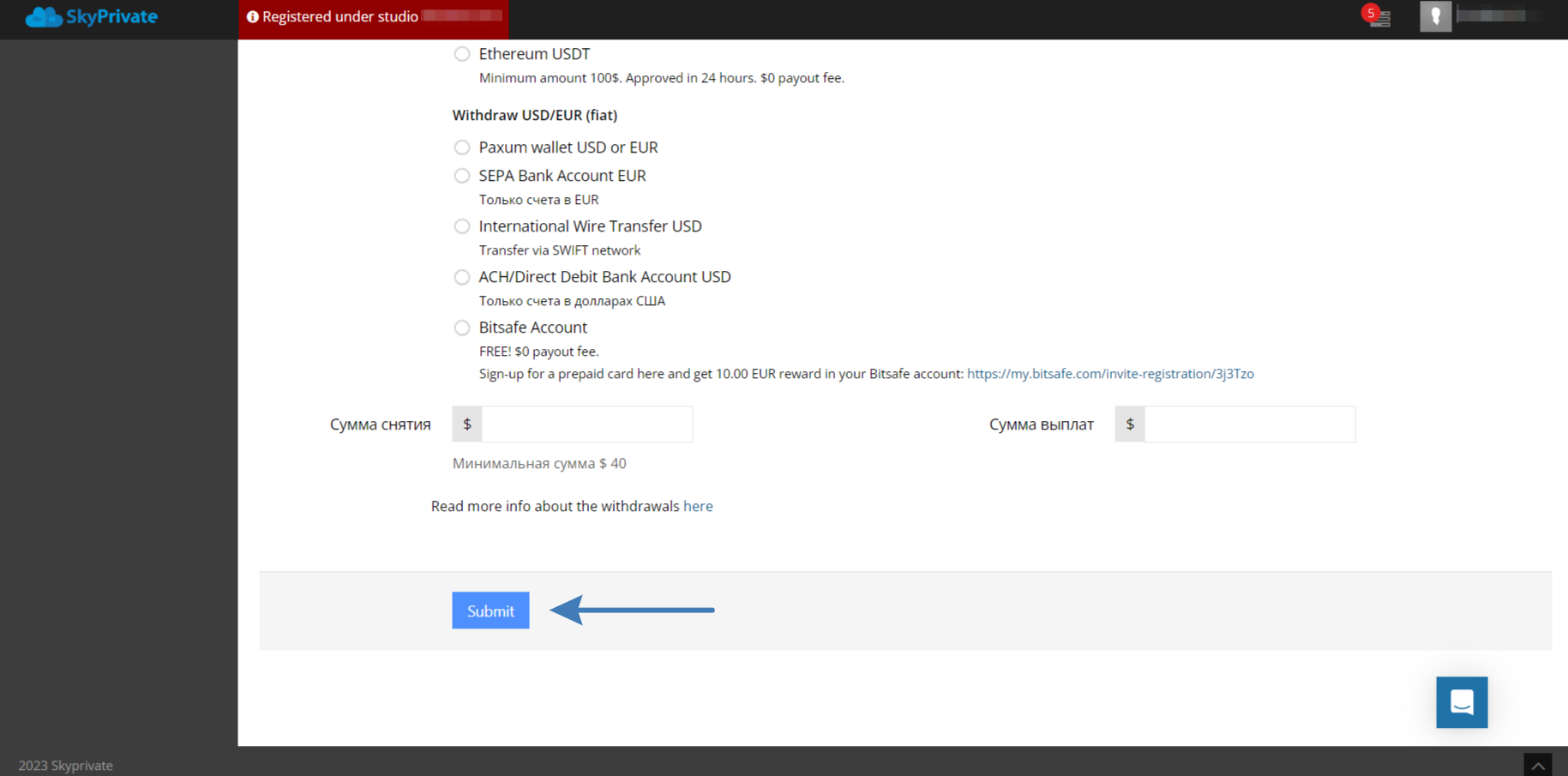Open the withdrawals info 'here' link

coord(698,506)
